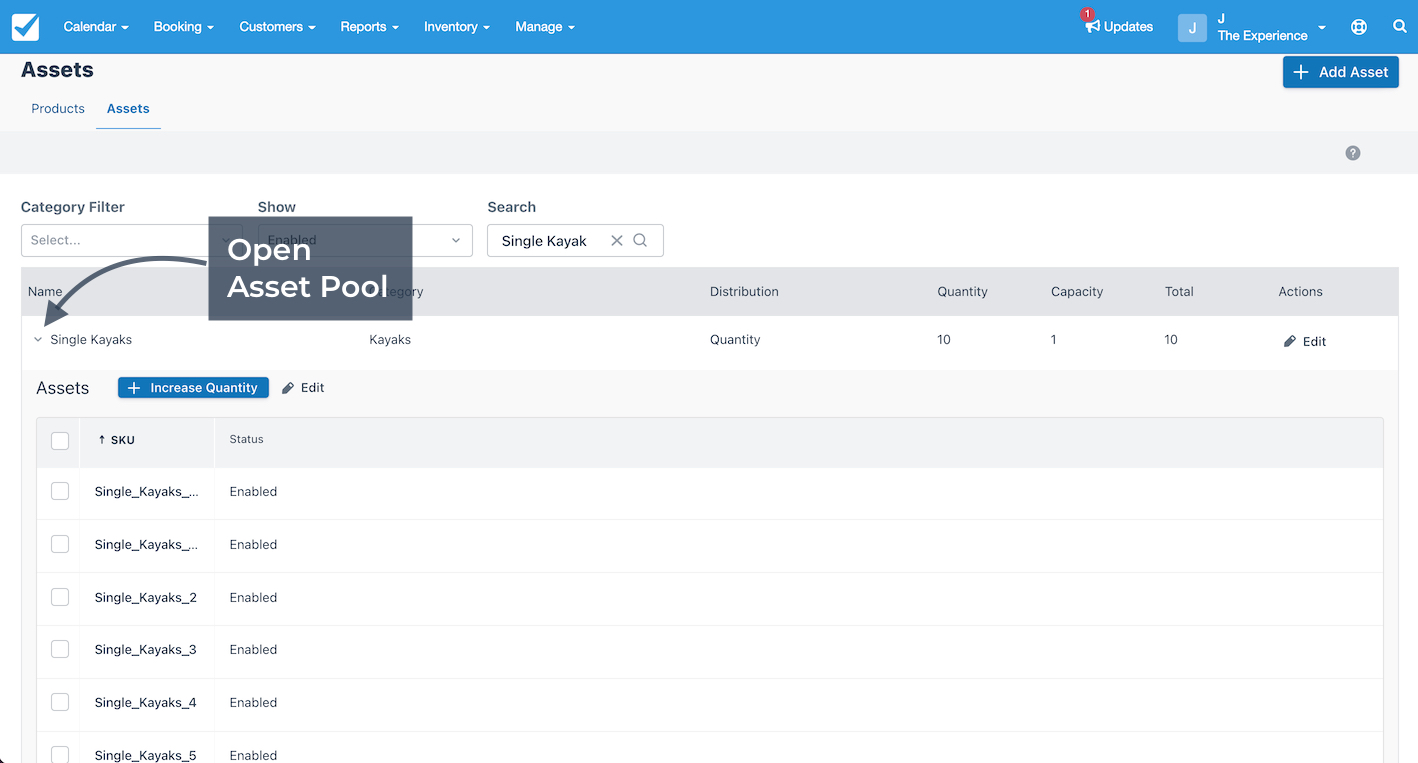The height and width of the screenshot is (763, 1418).
Task: Toggle the select-all checkbox in SKU header
Action: coord(60,440)
